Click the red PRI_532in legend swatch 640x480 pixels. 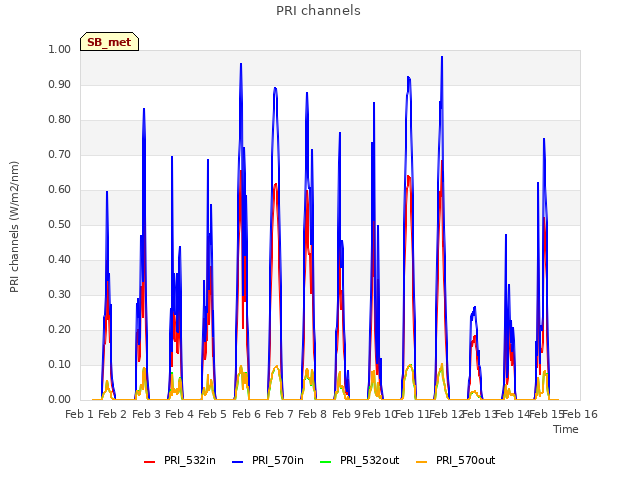pyautogui.click(x=150, y=462)
